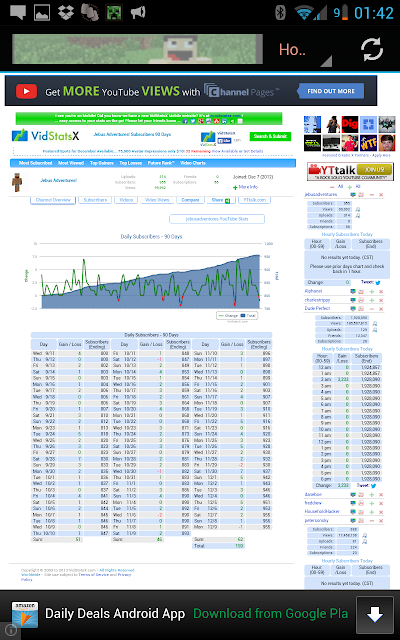This screenshot has width=400, height=640.
Task: Tap the Daily Deals Android App download arrow
Action: click(374, 615)
